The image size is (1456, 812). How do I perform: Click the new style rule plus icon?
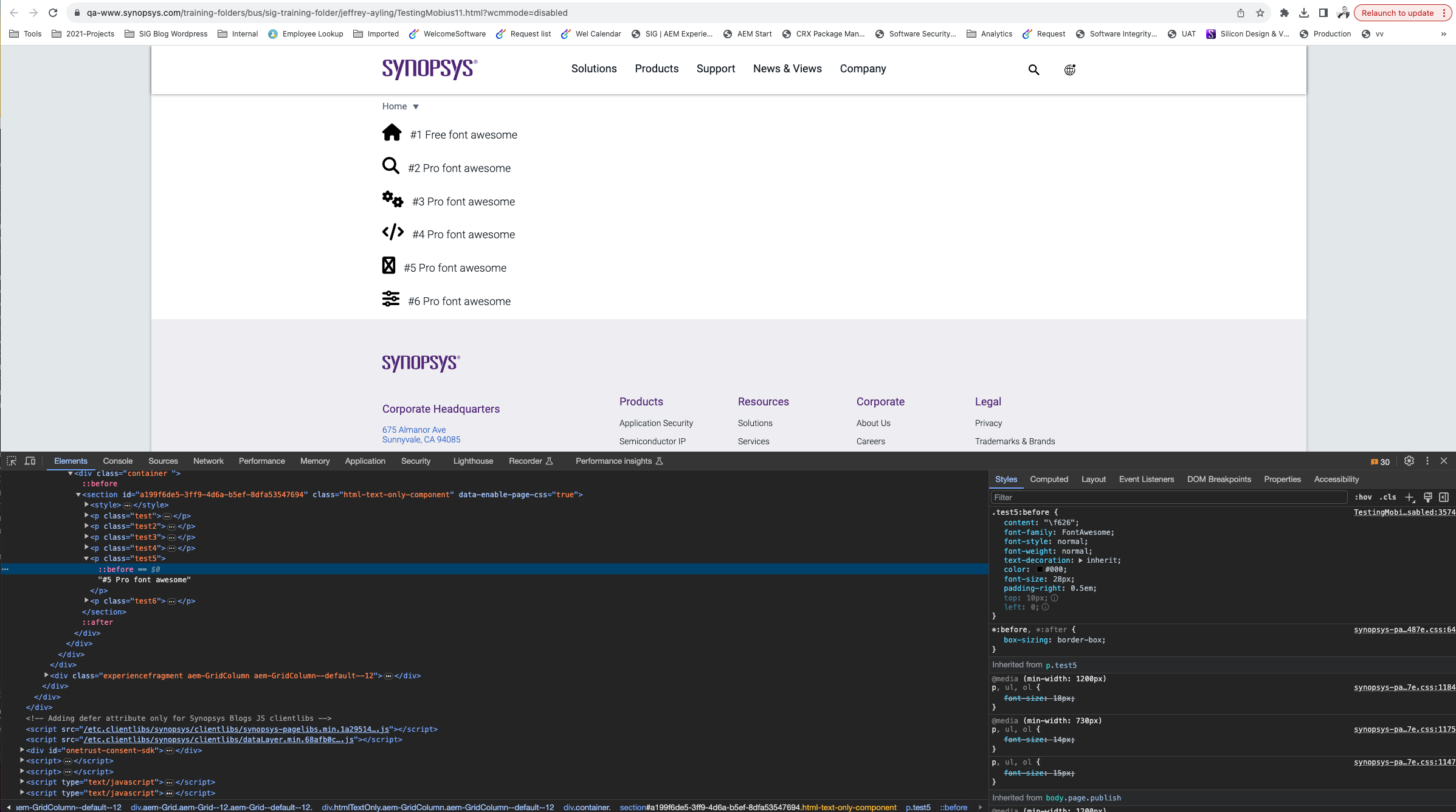[1409, 498]
